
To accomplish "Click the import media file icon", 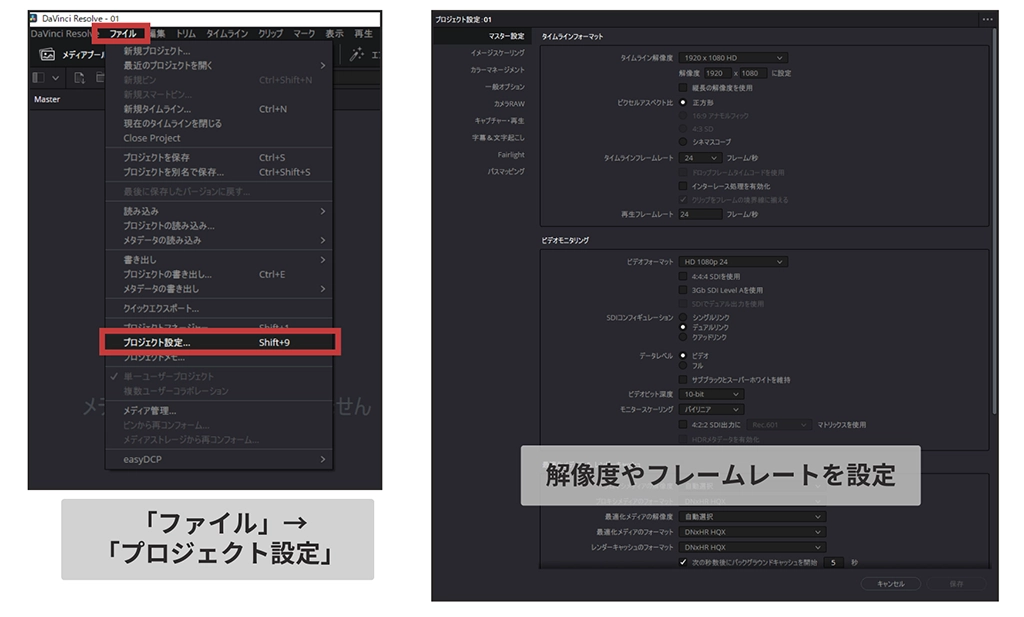I will click(x=79, y=78).
